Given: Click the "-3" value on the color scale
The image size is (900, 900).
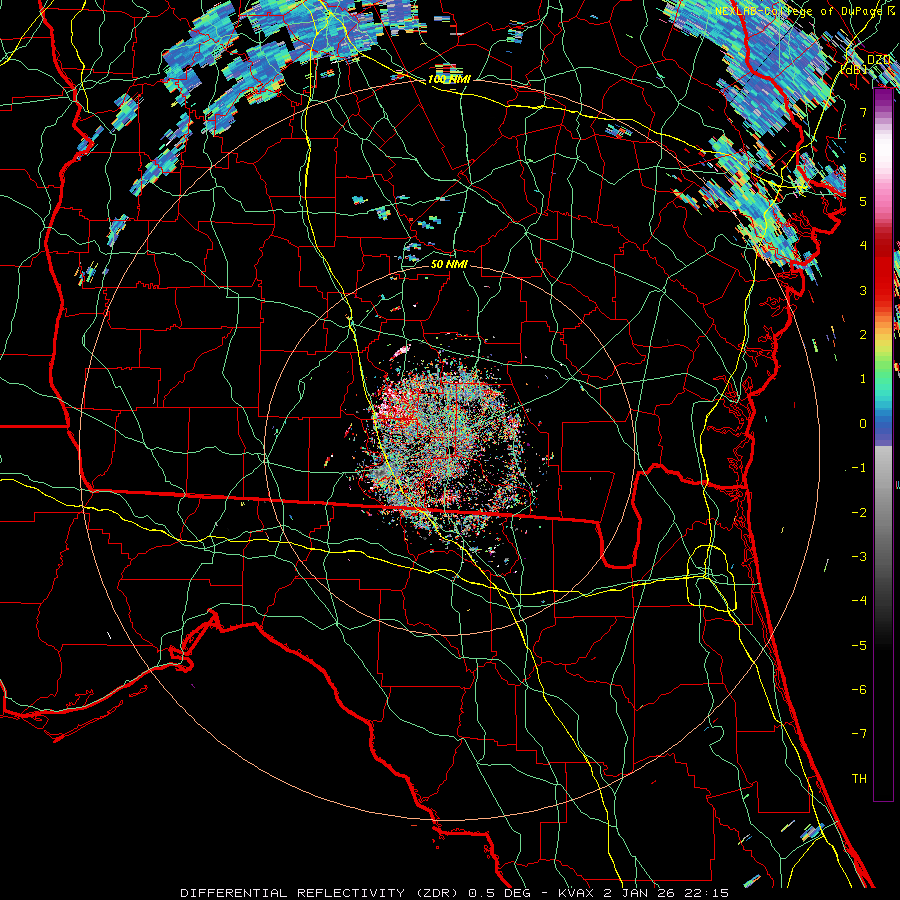Looking at the screenshot, I should (x=859, y=557).
